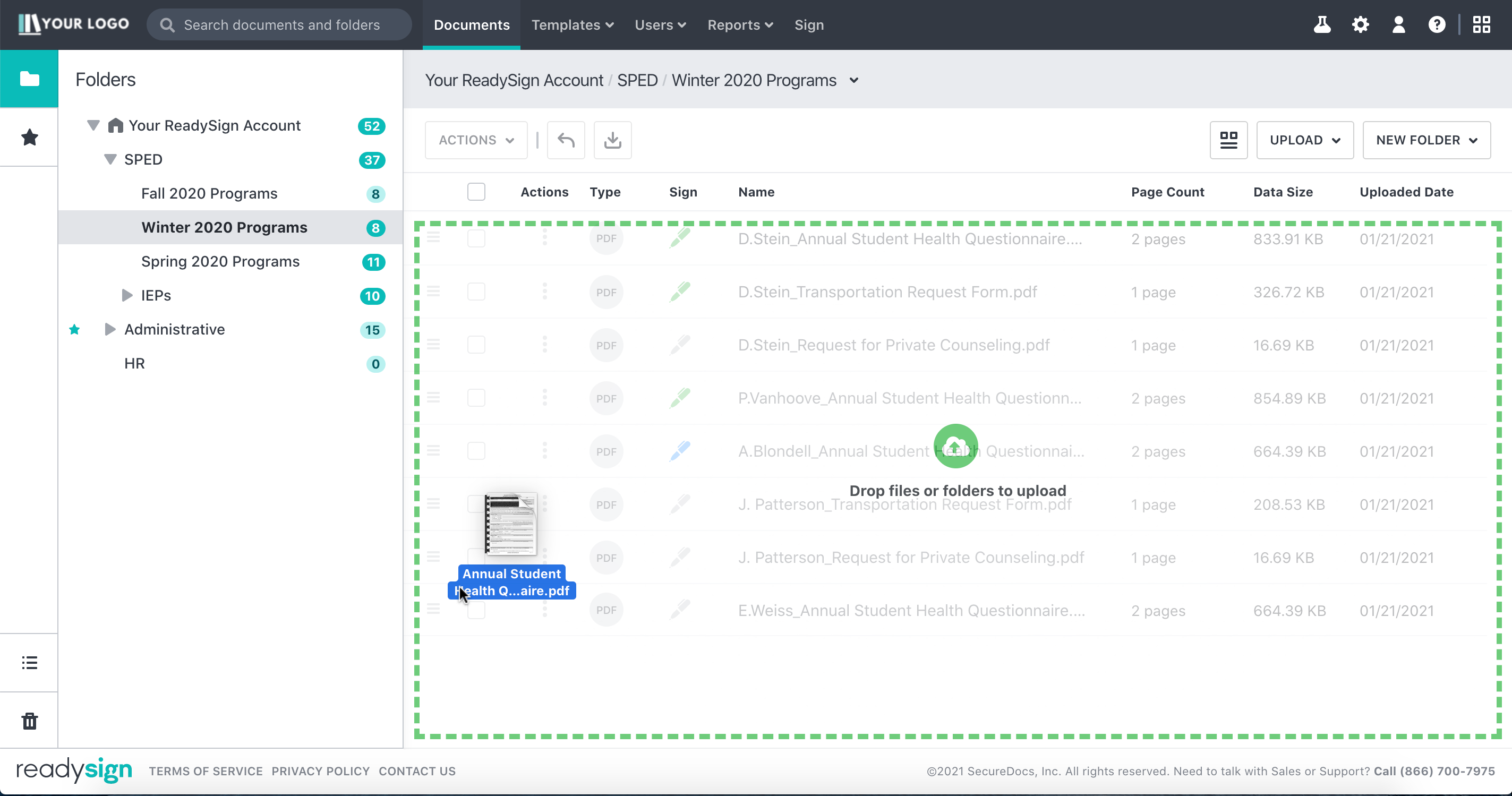The width and height of the screenshot is (1512, 796).
Task: Select the checkbox for D.Stein_Request for Private Counseling.pdf
Action: point(476,345)
